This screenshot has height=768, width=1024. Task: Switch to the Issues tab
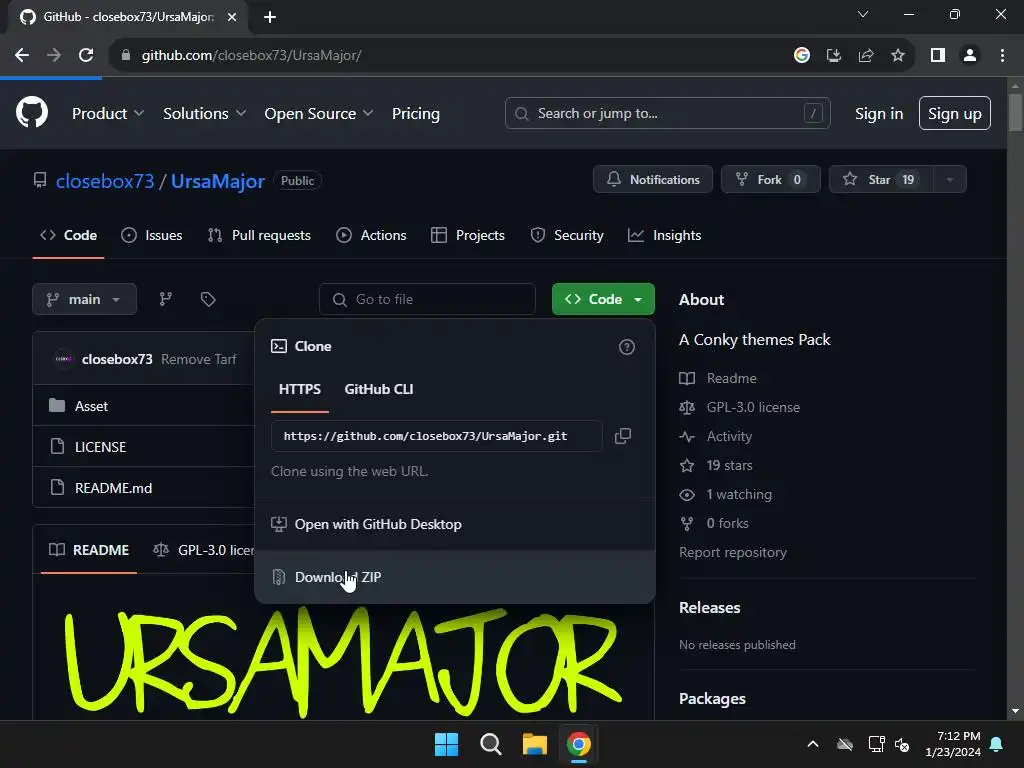click(152, 235)
